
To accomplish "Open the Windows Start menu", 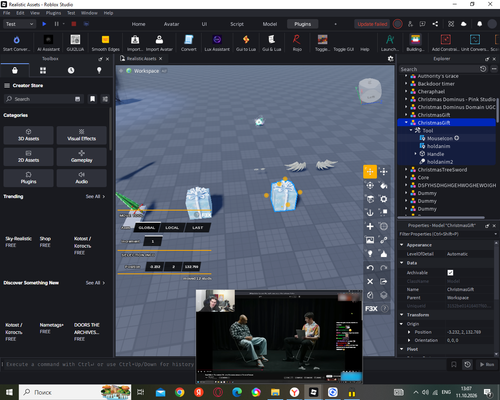I will (9, 392).
